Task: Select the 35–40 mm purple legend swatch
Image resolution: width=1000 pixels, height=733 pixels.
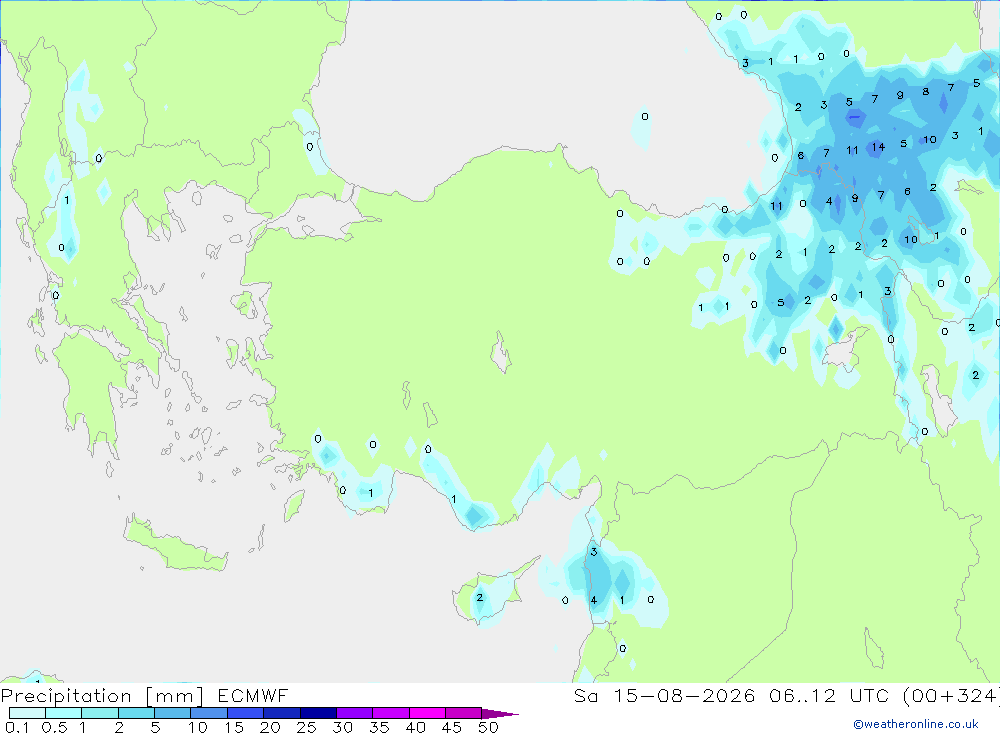Action: point(391,713)
